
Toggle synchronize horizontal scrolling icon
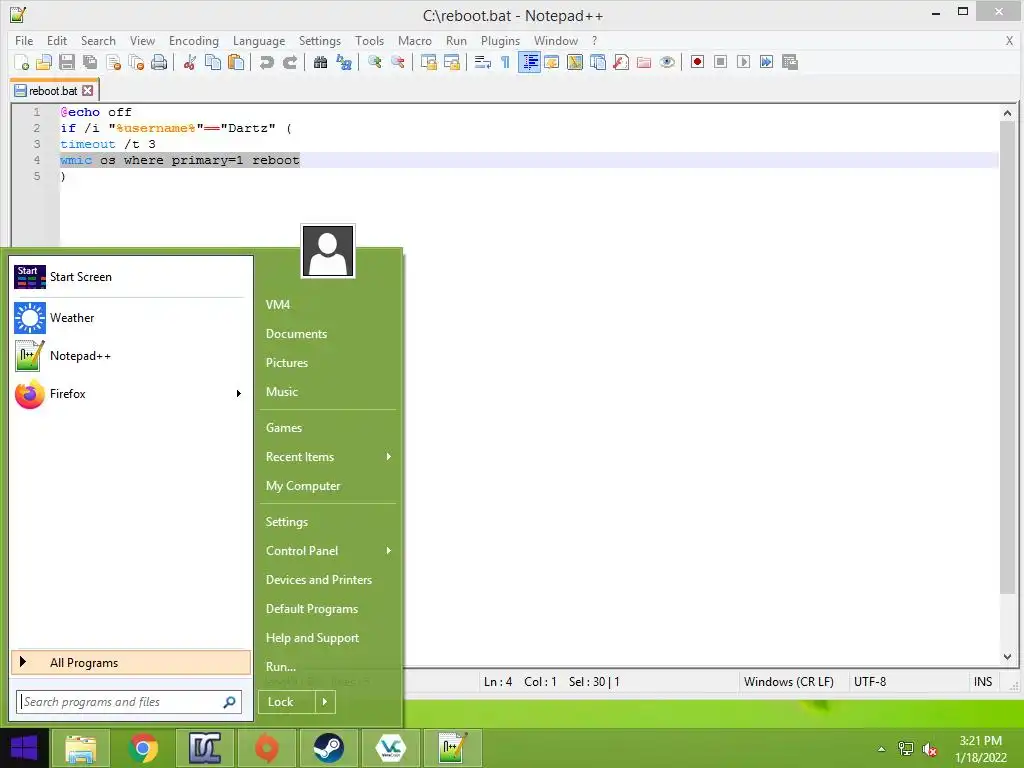(x=451, y=62)
